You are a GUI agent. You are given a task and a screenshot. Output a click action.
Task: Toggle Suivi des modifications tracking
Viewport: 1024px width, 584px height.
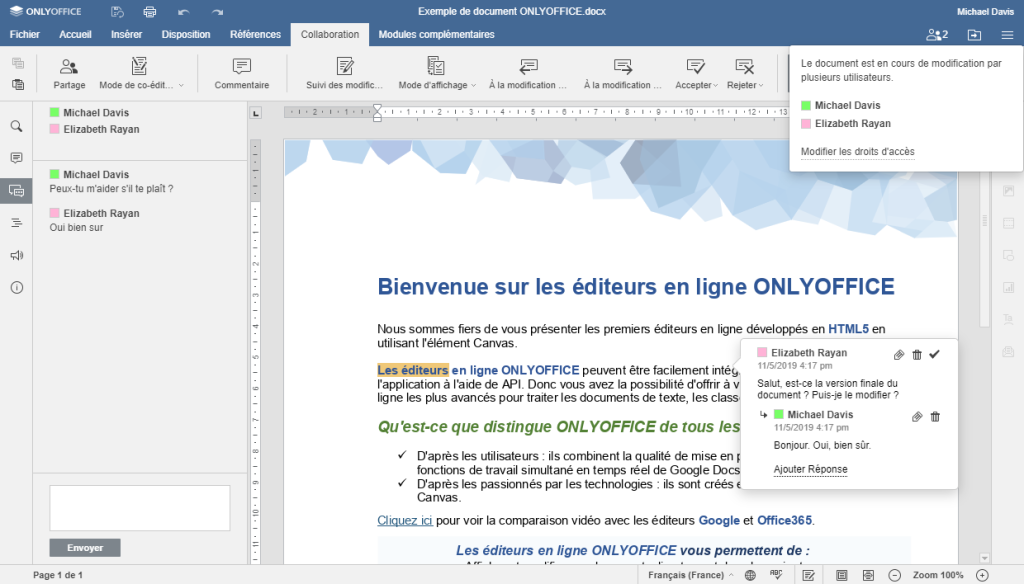(x=344, y=73)
